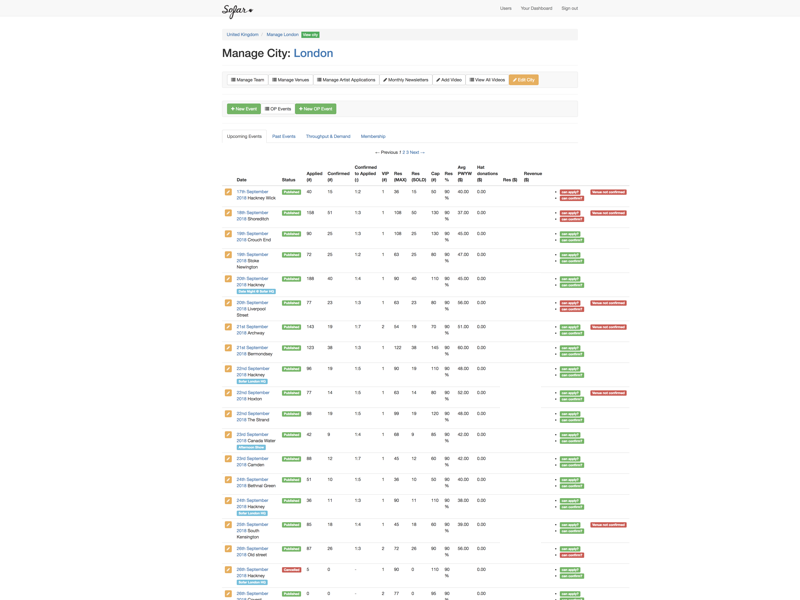Viewport: 800px width, 600px height.
Task: Click View All Videos
Action: (487, 80)
